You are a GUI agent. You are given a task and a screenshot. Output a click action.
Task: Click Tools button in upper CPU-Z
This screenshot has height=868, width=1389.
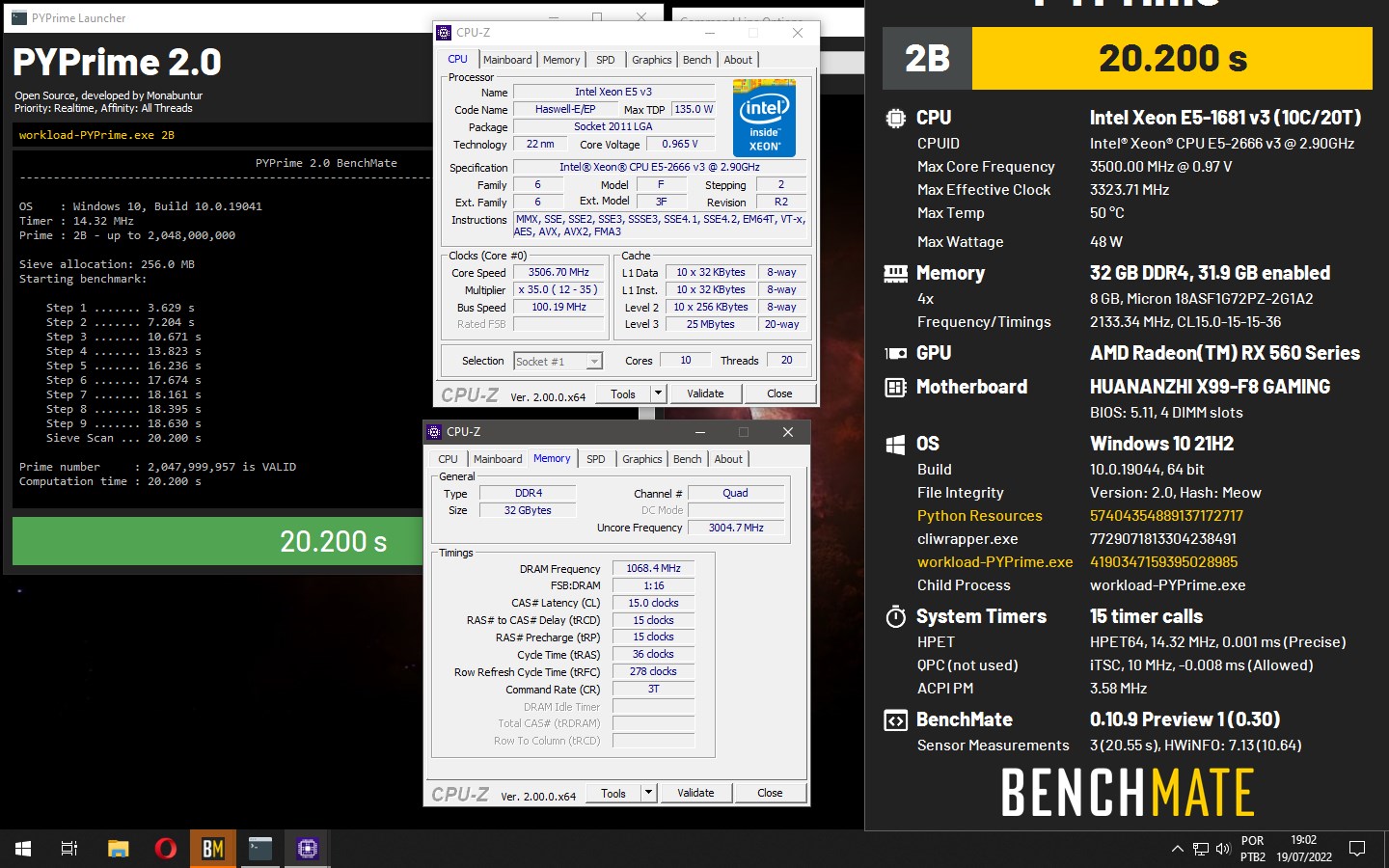pyautogui.click(x=623, y=393)
